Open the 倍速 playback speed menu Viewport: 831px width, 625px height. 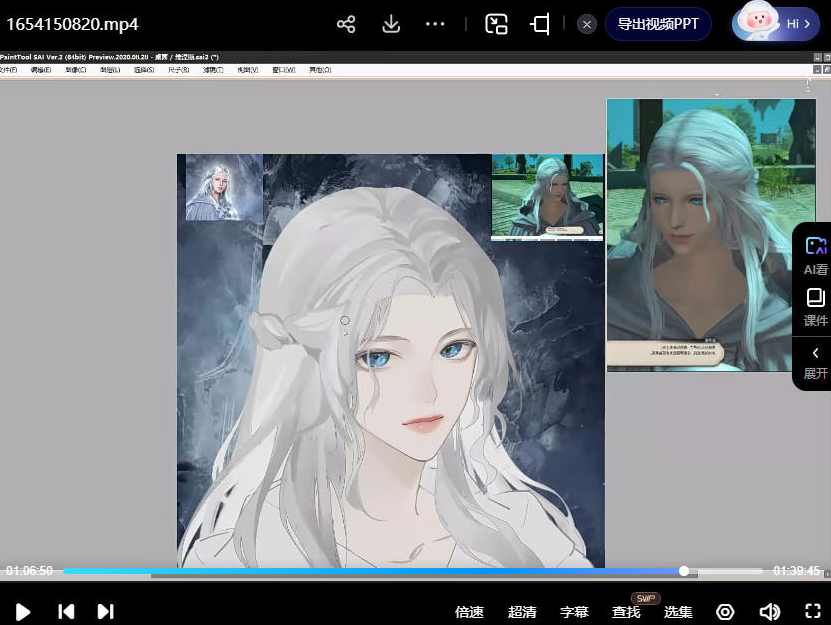469,612
